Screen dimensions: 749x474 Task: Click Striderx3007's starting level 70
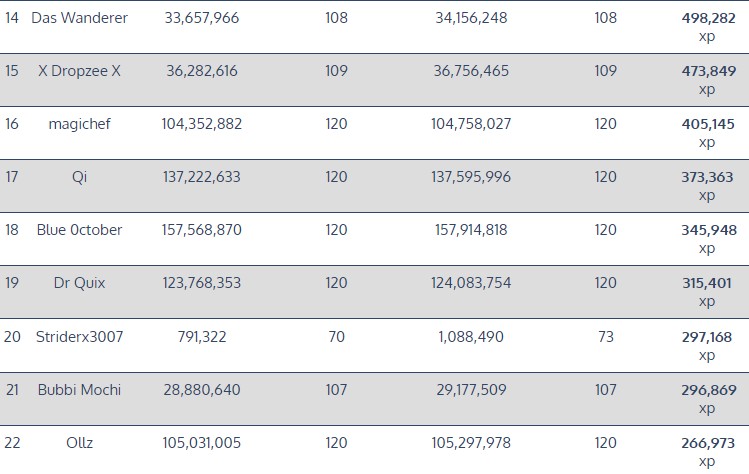coord(336,336)
